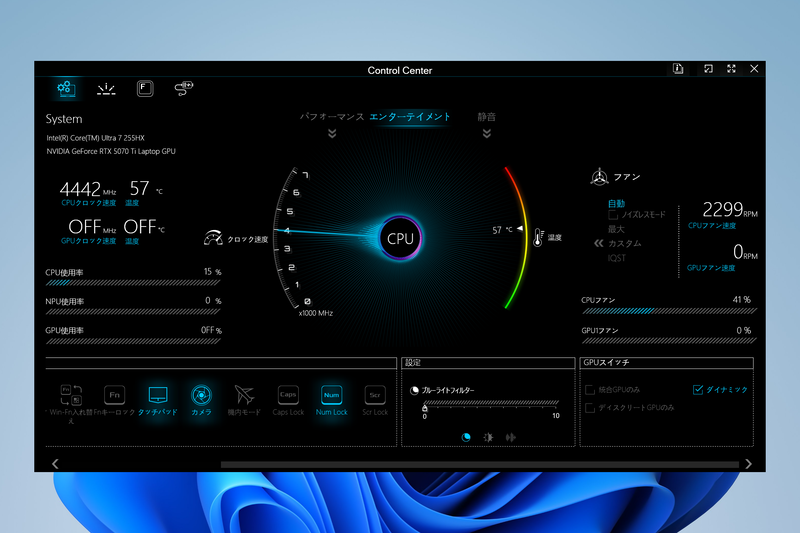The image size is (800, 533).
Task: Click the GPUスイッチ panel header
Action: 666,363
